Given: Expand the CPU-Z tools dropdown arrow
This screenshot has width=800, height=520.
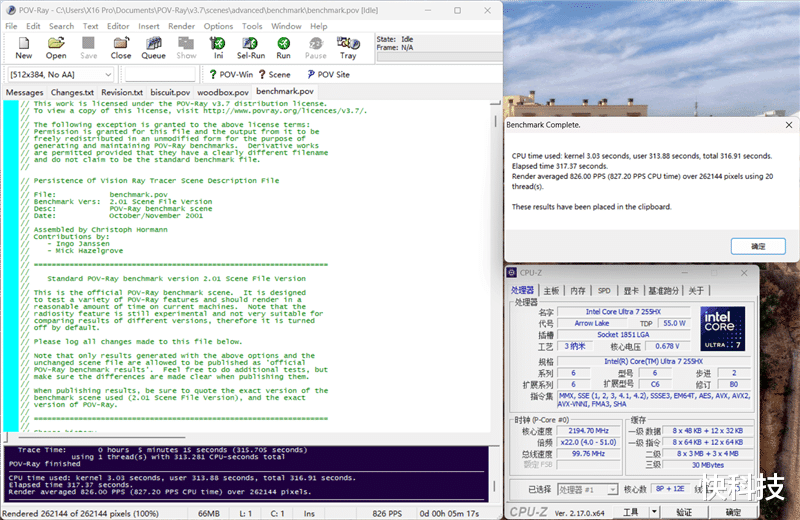Looking at the screenshot, I should (654, 511).
